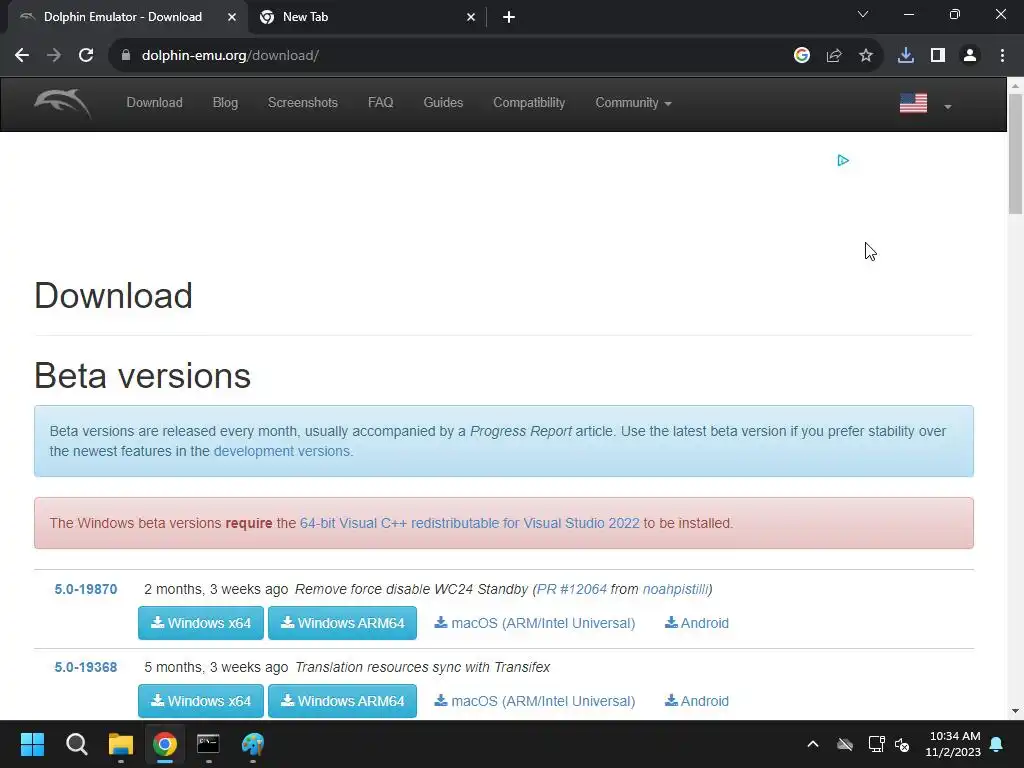Open the noahpistilli author link
Image resolution: width=1024 pixels, height=768 pixels.
675,589
